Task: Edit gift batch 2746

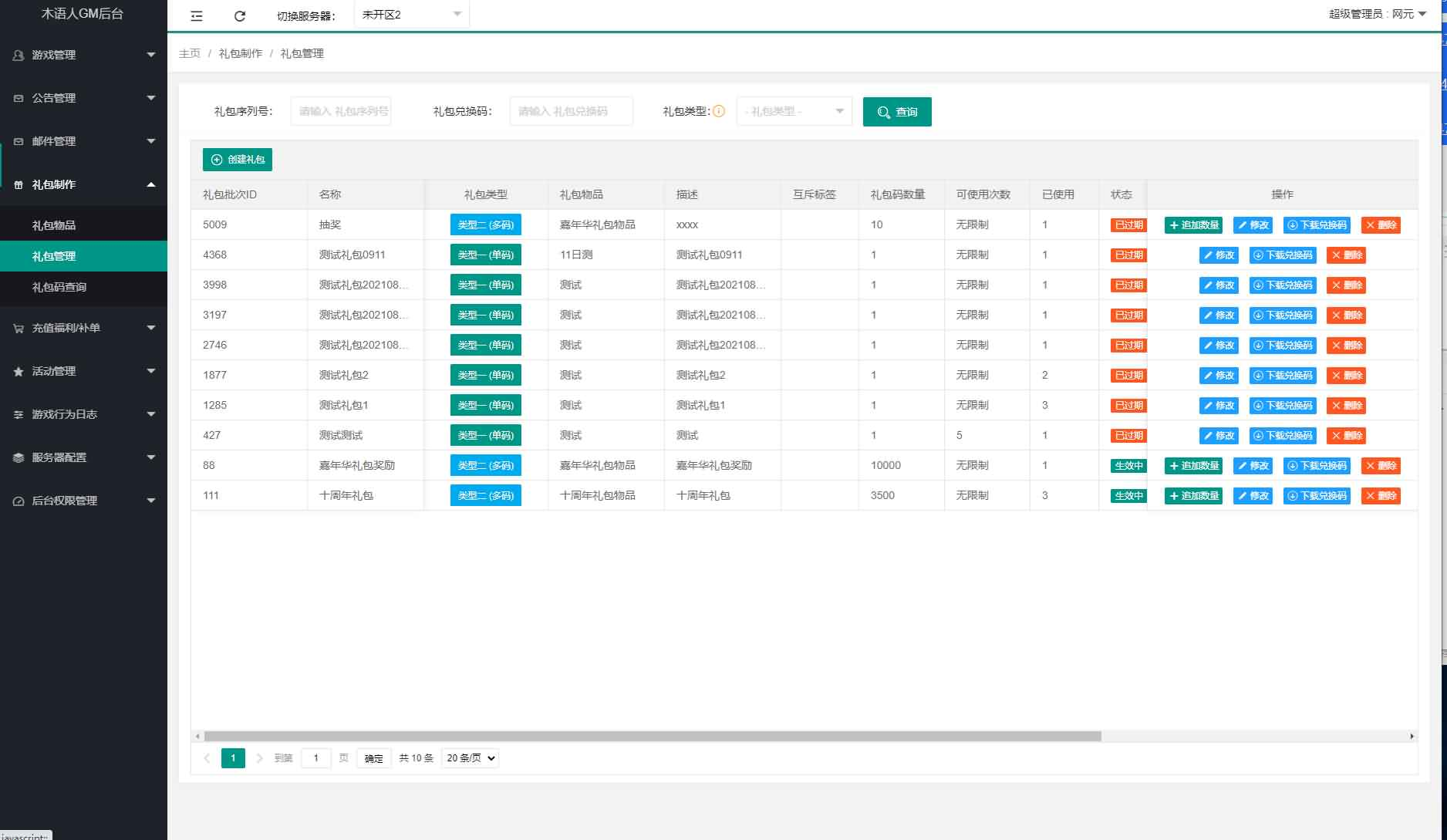Action: tap(1219, 346)
